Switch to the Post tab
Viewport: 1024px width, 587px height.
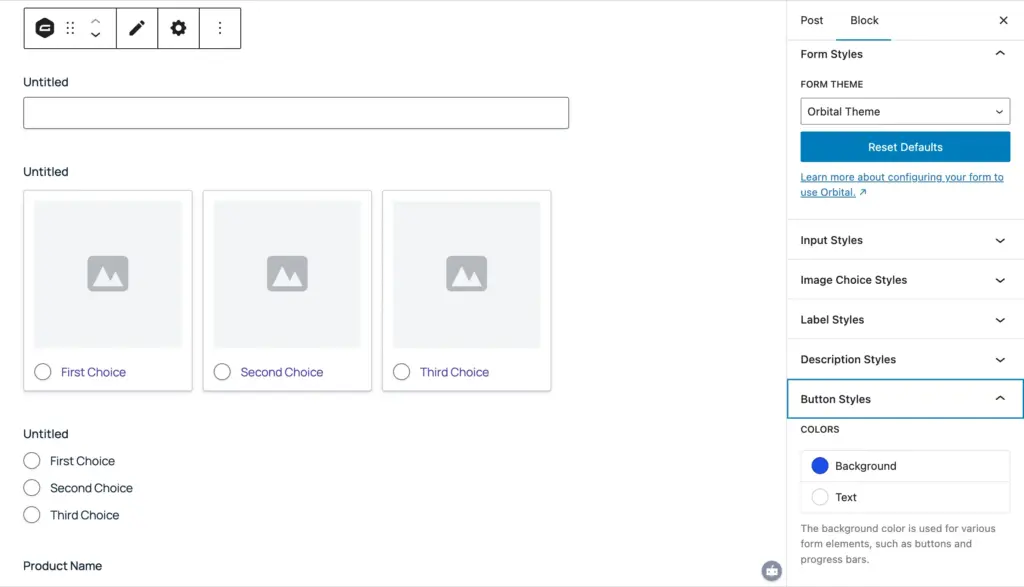[x=812, y=20]
